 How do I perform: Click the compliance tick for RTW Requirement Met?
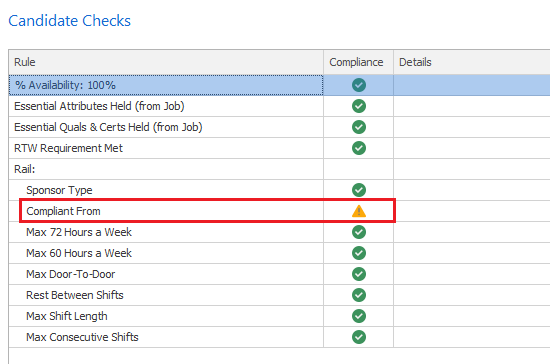[x=358, y=148]
